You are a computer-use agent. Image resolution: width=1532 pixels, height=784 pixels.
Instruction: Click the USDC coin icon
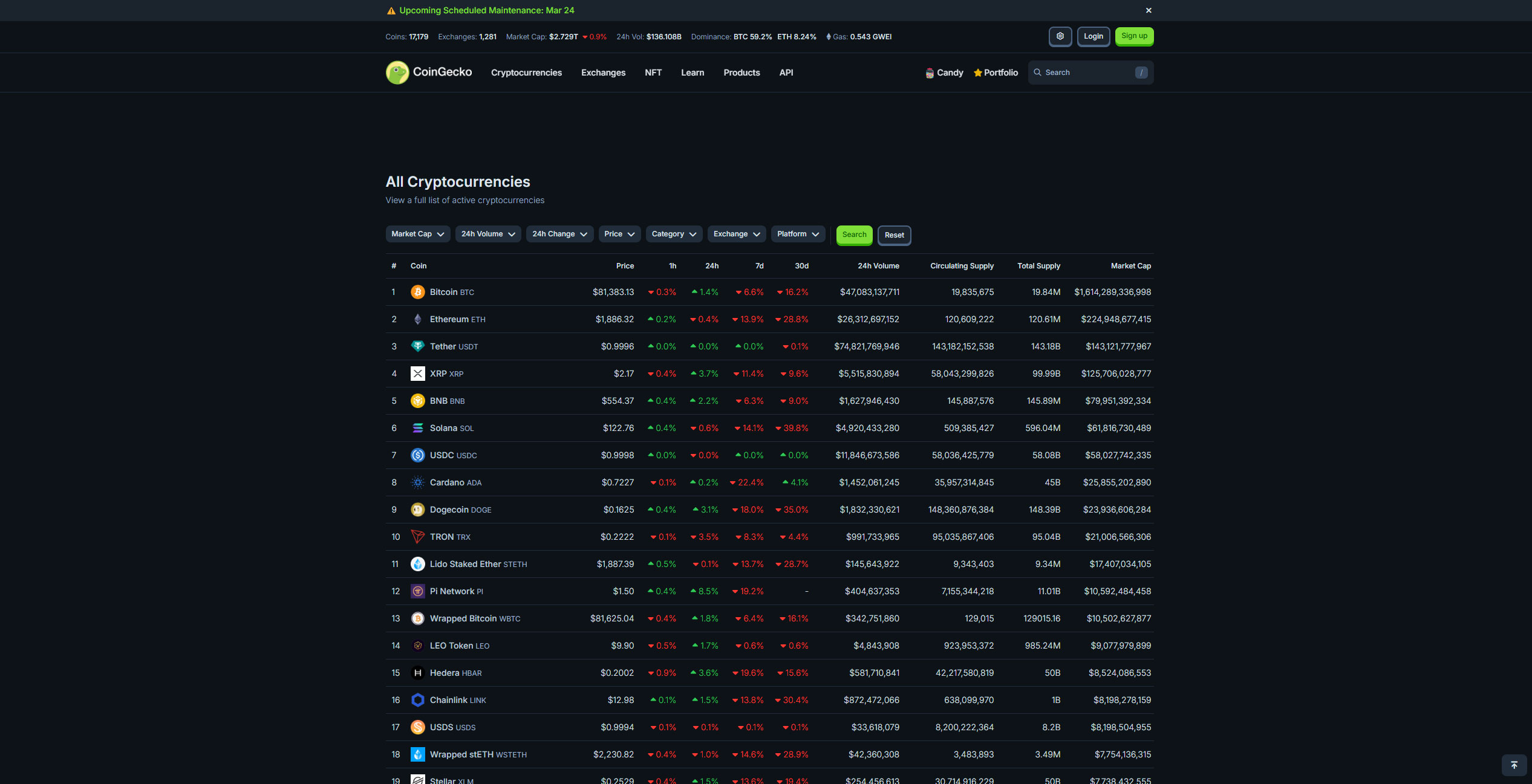point(418,455)
